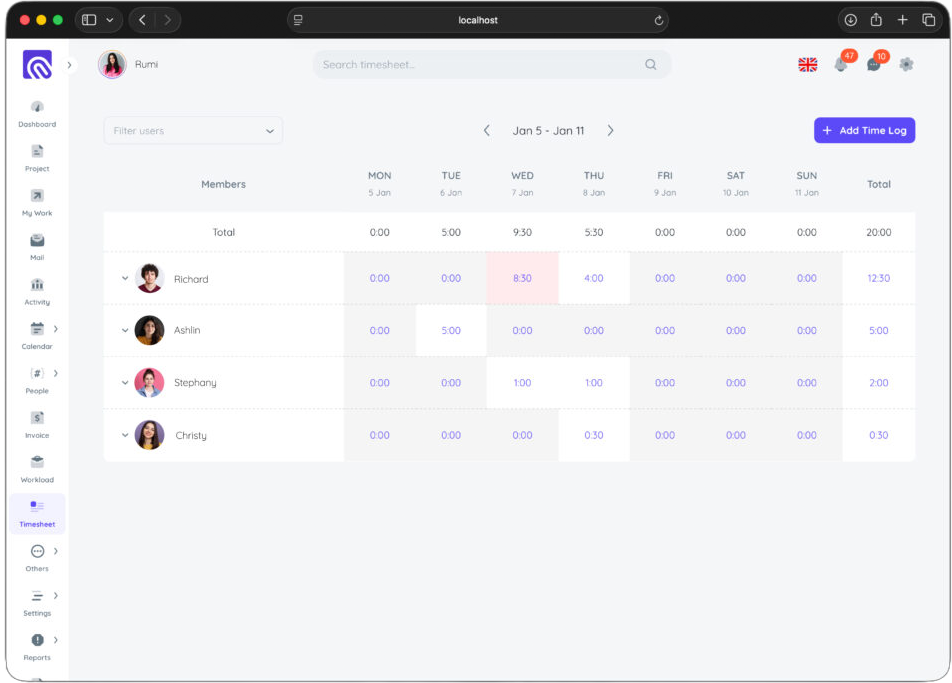Screen dimensions: 952x683
Task: Expand Ashlin's row
Action: coord(125,331)
